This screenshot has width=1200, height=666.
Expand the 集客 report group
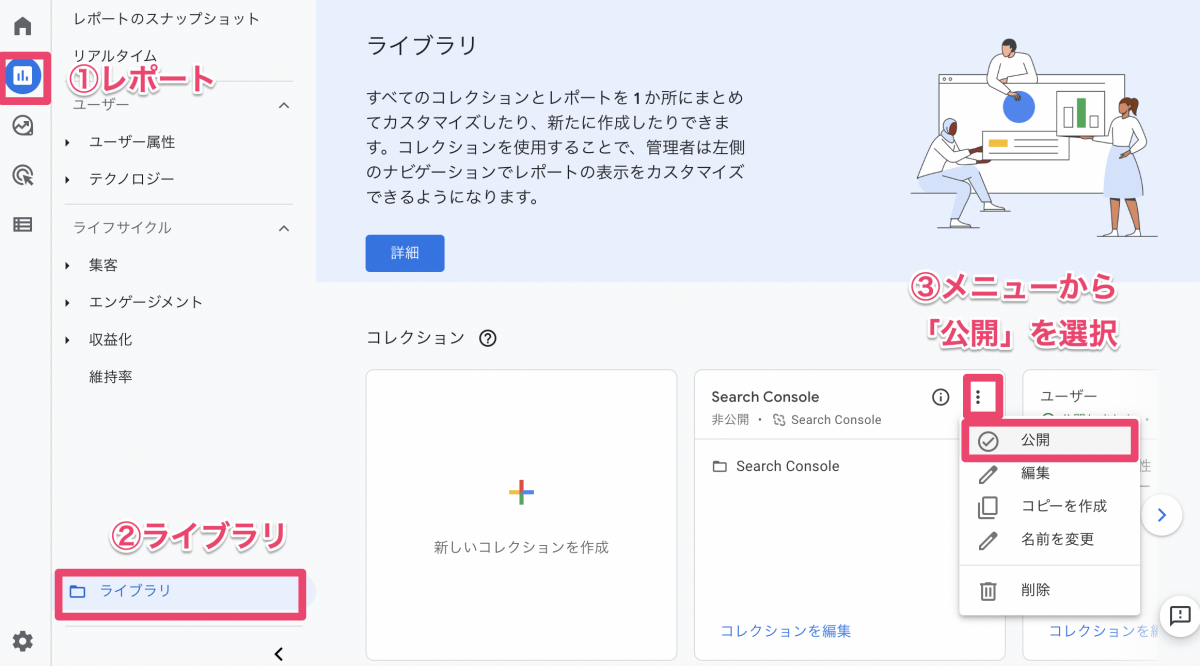point(103,265)
